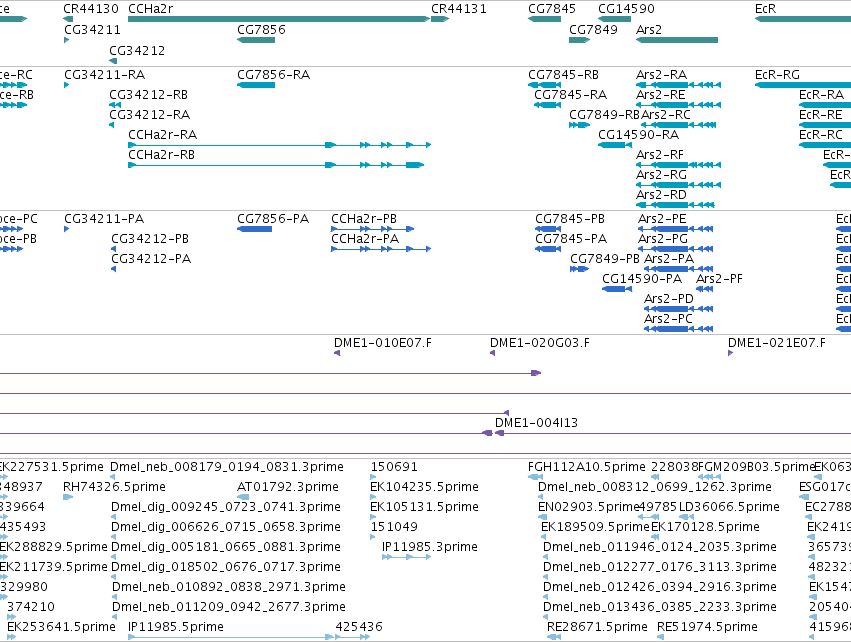
Task: Select the EK105131.5prime EST label
Action: (x=424, y=507)
